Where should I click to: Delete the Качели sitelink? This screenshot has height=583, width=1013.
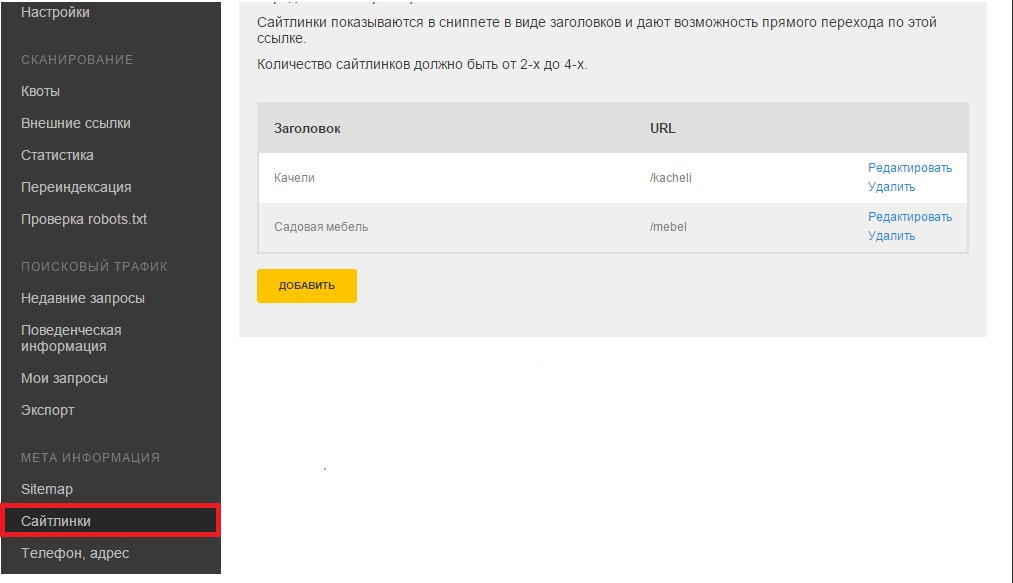click(x=891, y=187)
